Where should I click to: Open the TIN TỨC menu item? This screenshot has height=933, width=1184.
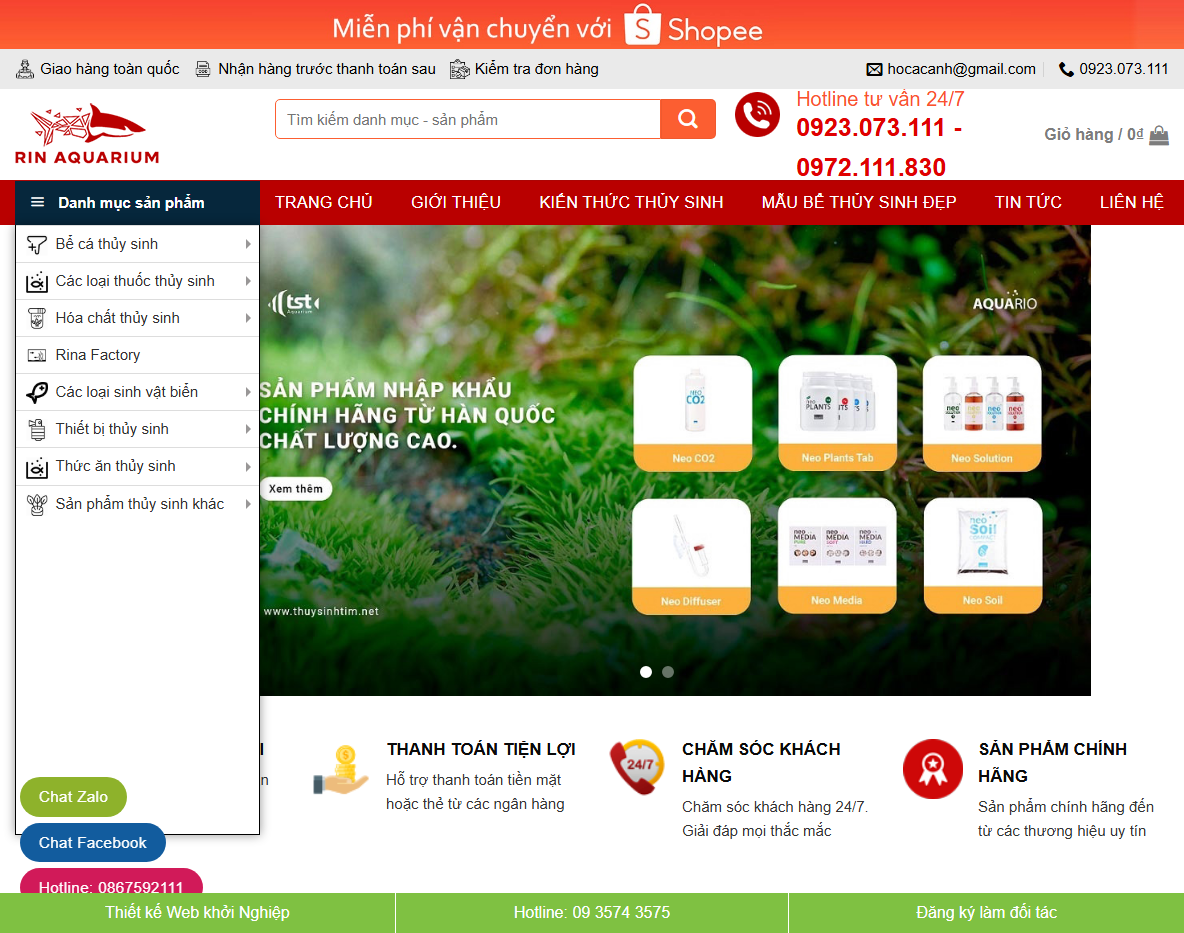1027,201
